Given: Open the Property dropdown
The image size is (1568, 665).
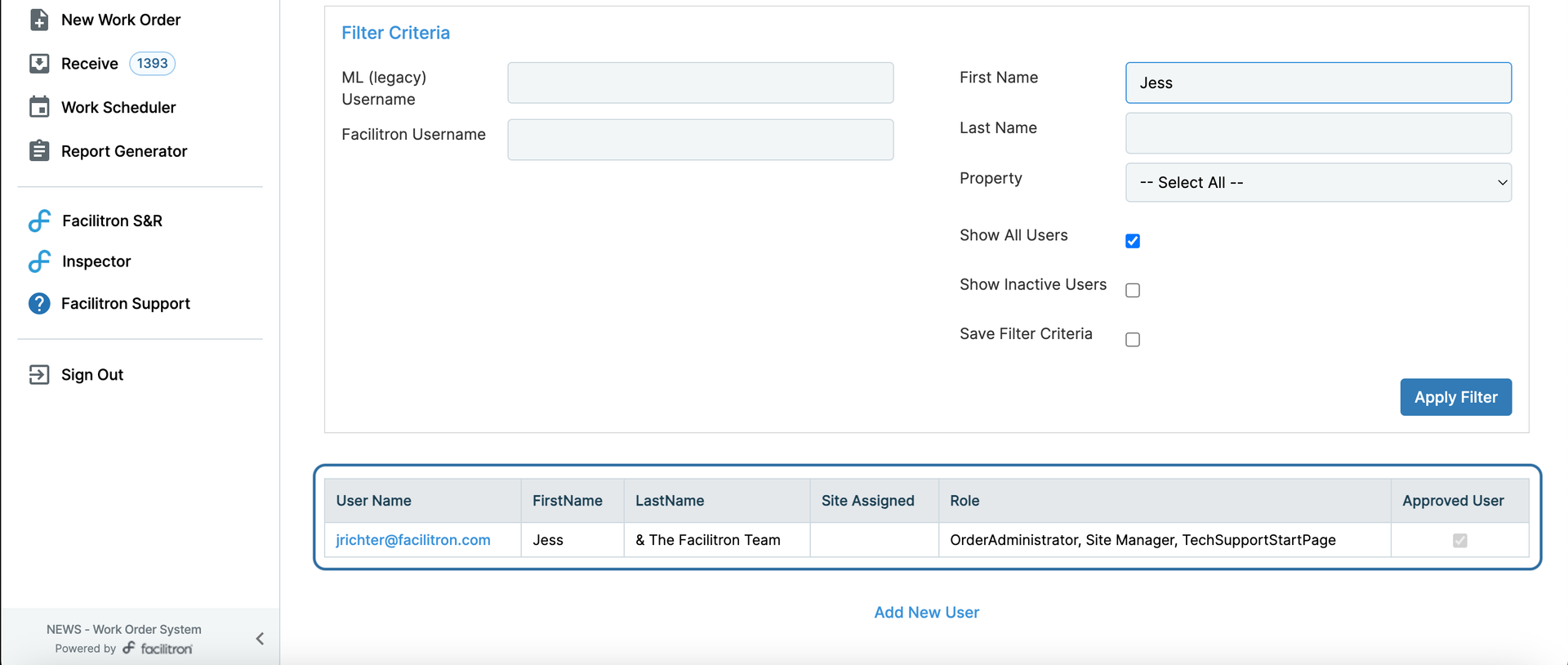Looking at the screenshot, I should coord(1318,182).
